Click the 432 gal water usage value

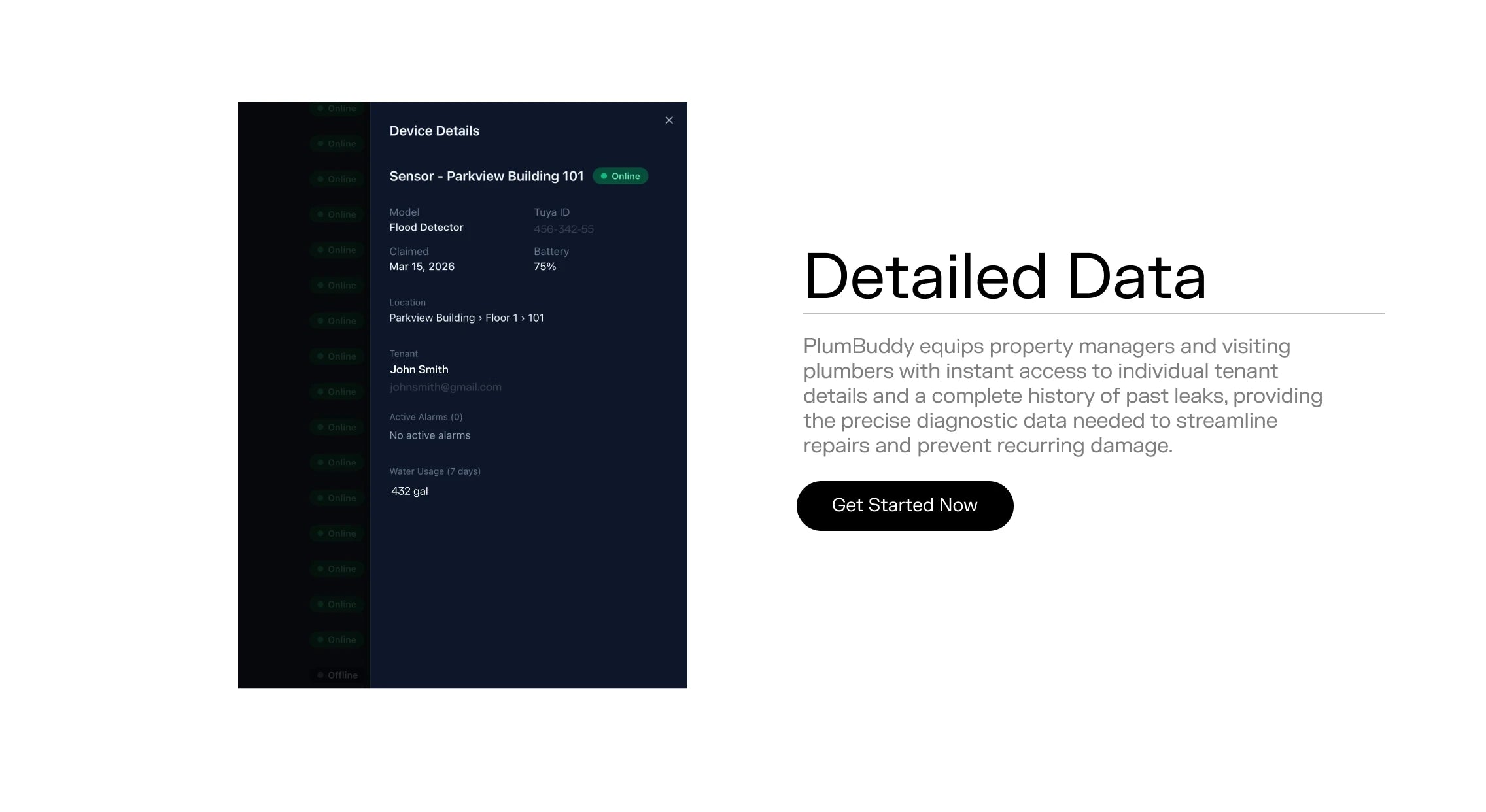point(409,491)
